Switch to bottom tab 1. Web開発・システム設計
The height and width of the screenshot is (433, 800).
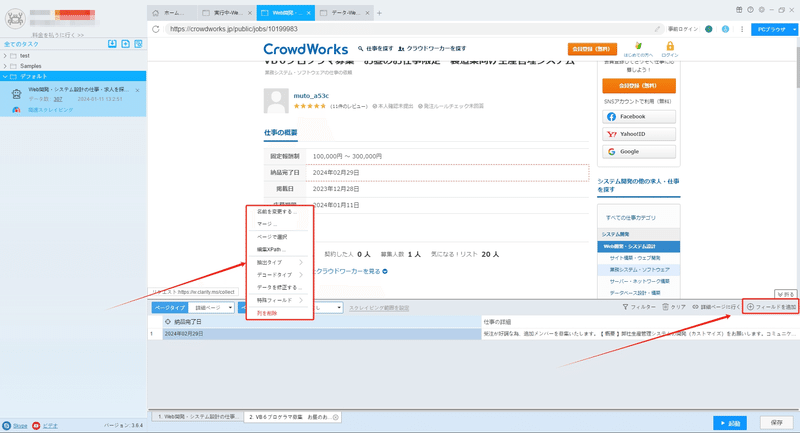tap(196, 417)
